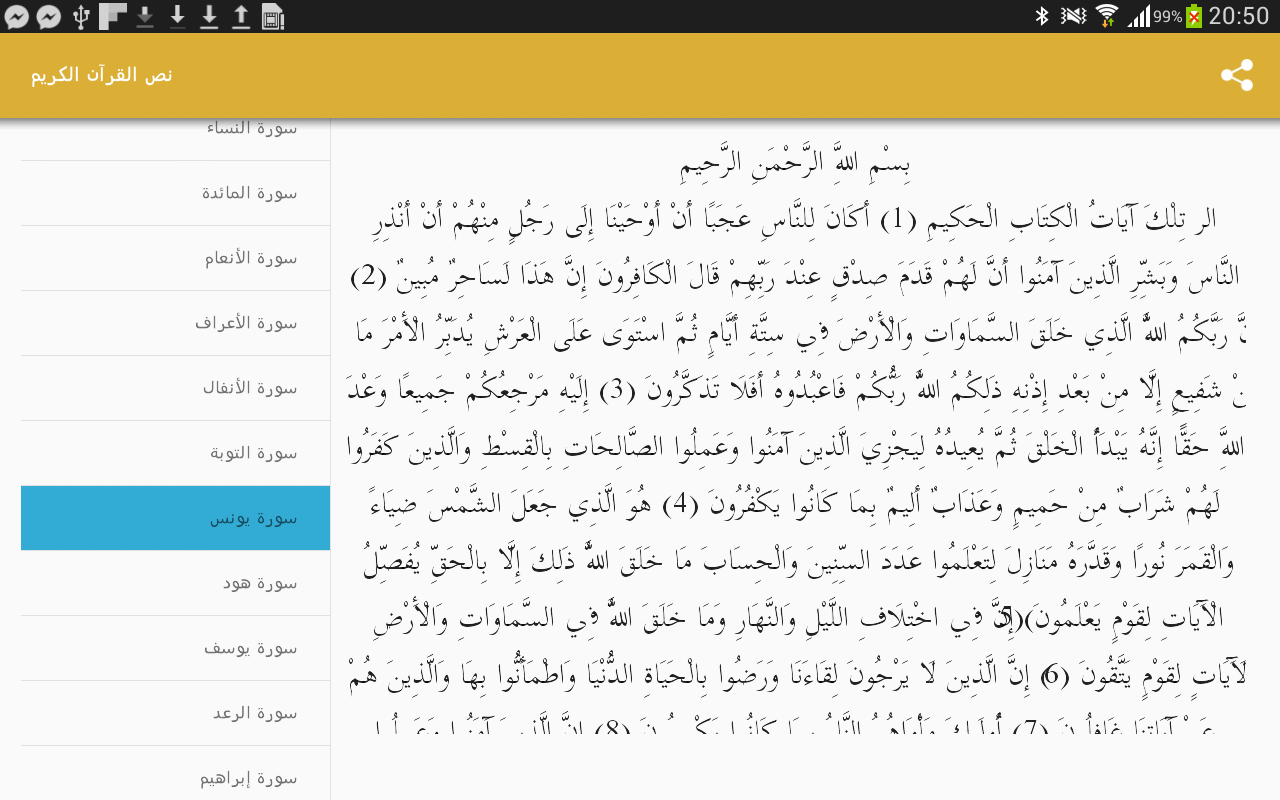Tap the verse number (1) marker
Image resolution: width=1280 pixels, height=800 pixels.
click(897, 219)
